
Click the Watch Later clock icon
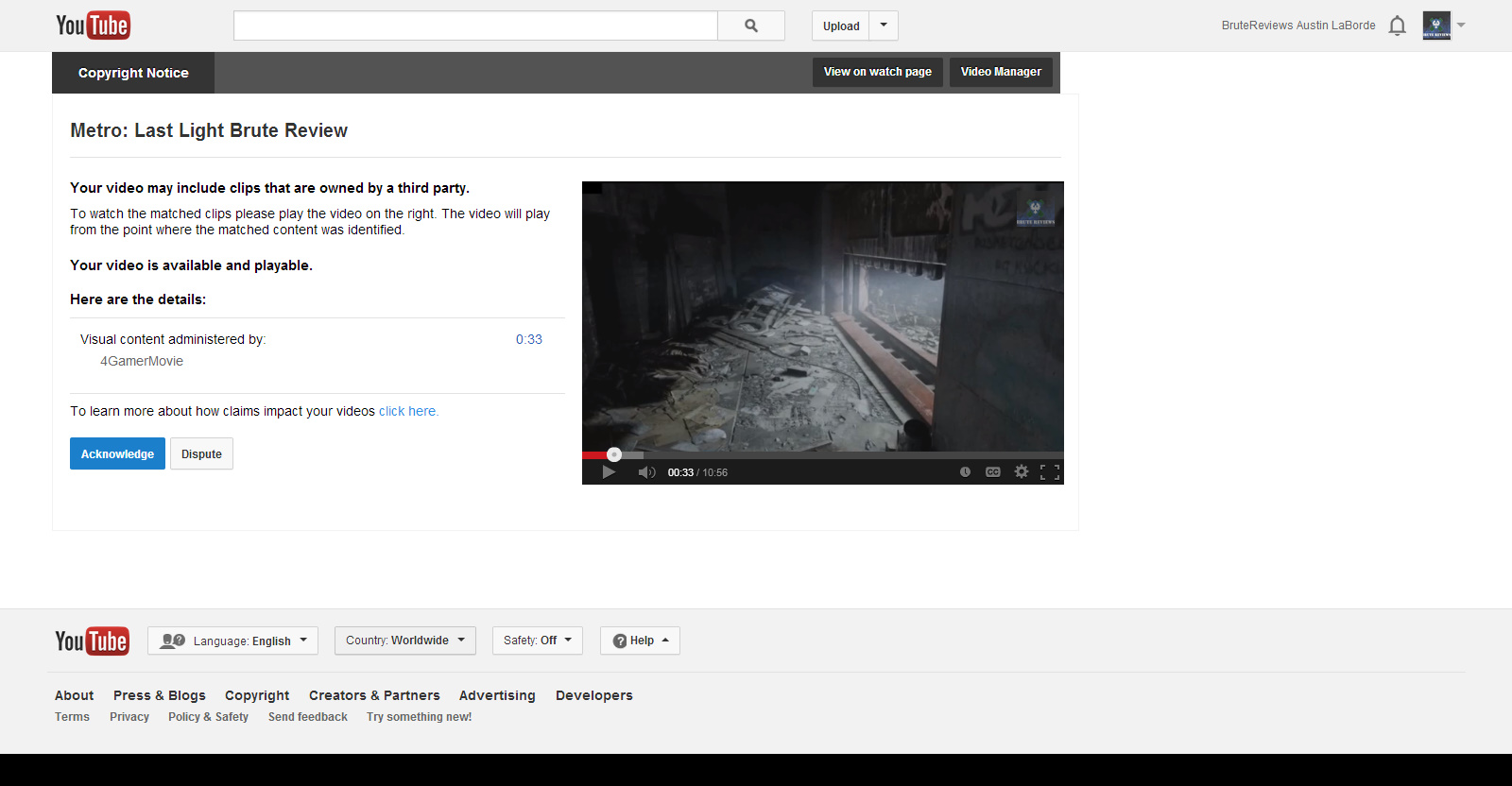point(965,472)
